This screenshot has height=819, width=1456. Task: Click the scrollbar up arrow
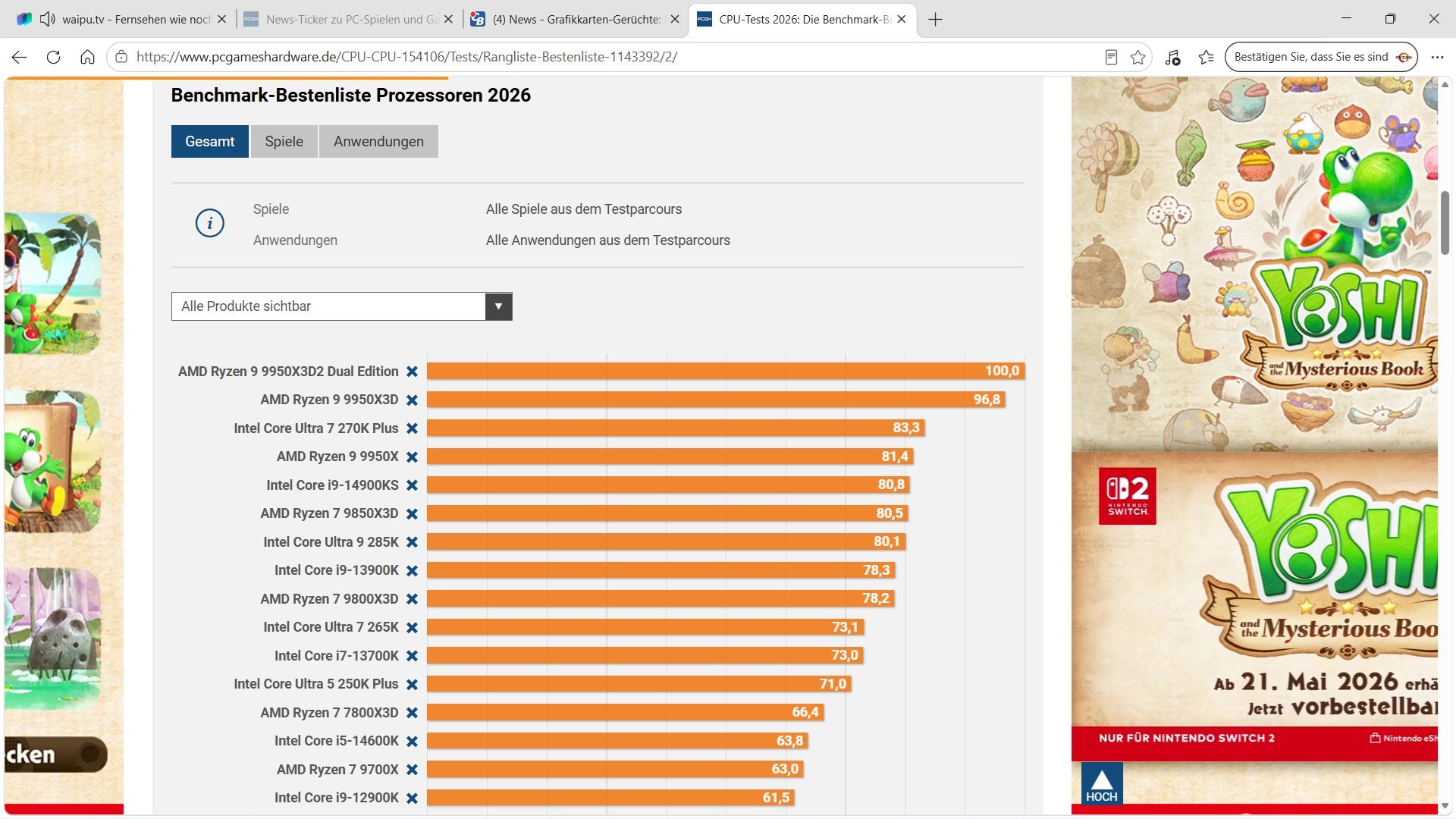click(1445, 83)
